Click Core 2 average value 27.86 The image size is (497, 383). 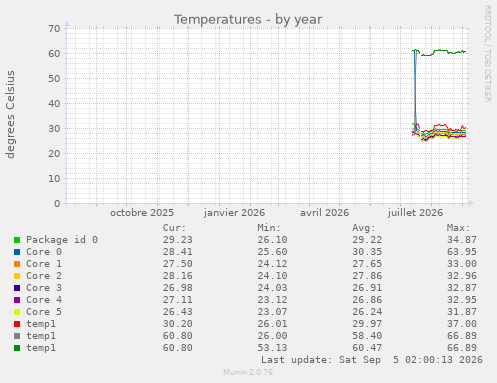[367, 276]
